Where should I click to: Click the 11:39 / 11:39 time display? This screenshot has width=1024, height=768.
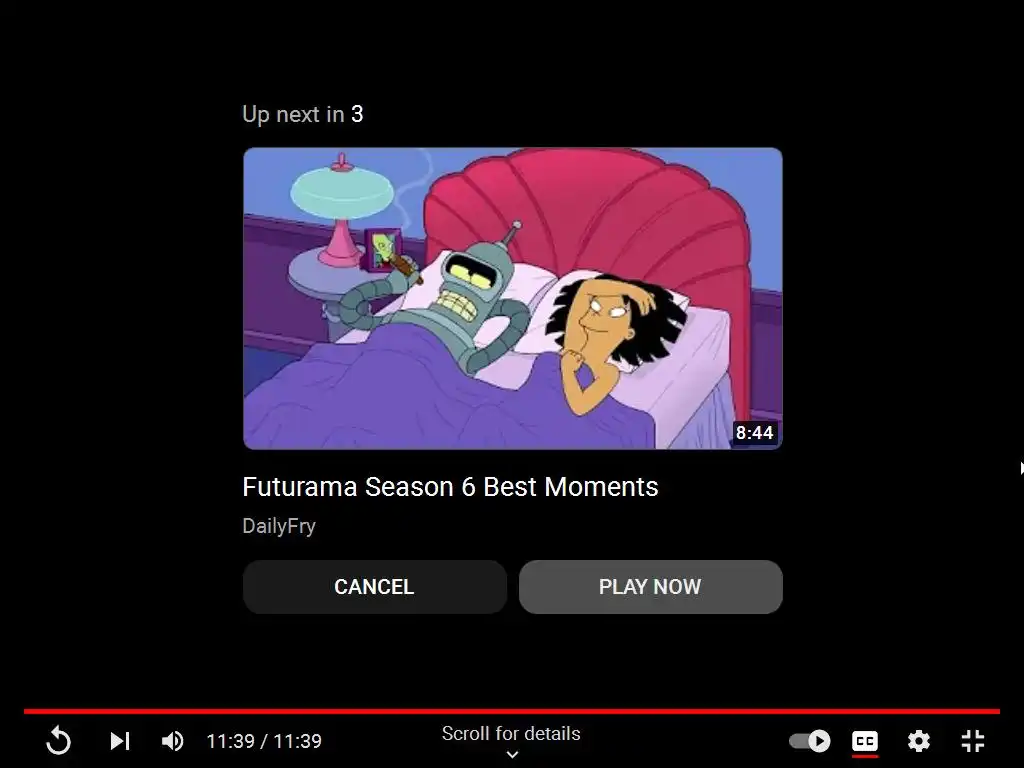click(264, 741)
